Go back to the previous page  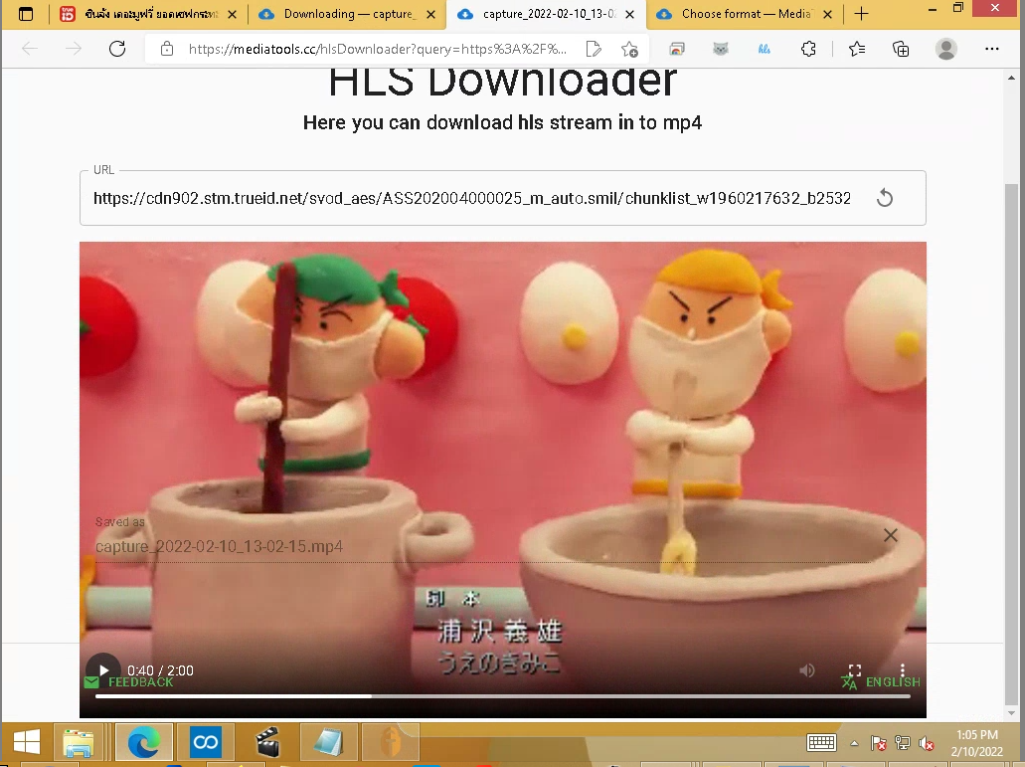[30, 48]
